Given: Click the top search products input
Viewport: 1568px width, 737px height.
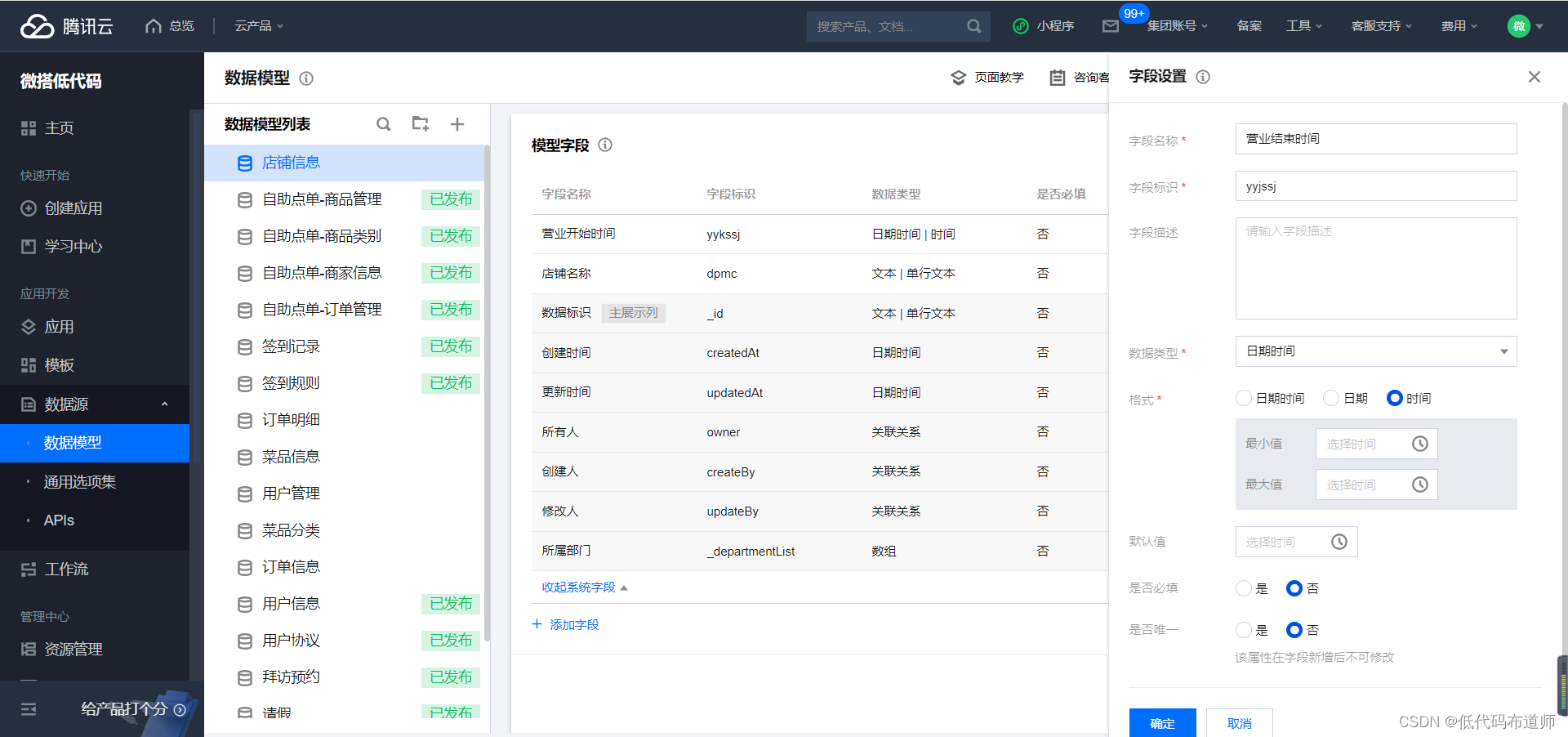Looking at the screenshot, I should pos(887,26).
